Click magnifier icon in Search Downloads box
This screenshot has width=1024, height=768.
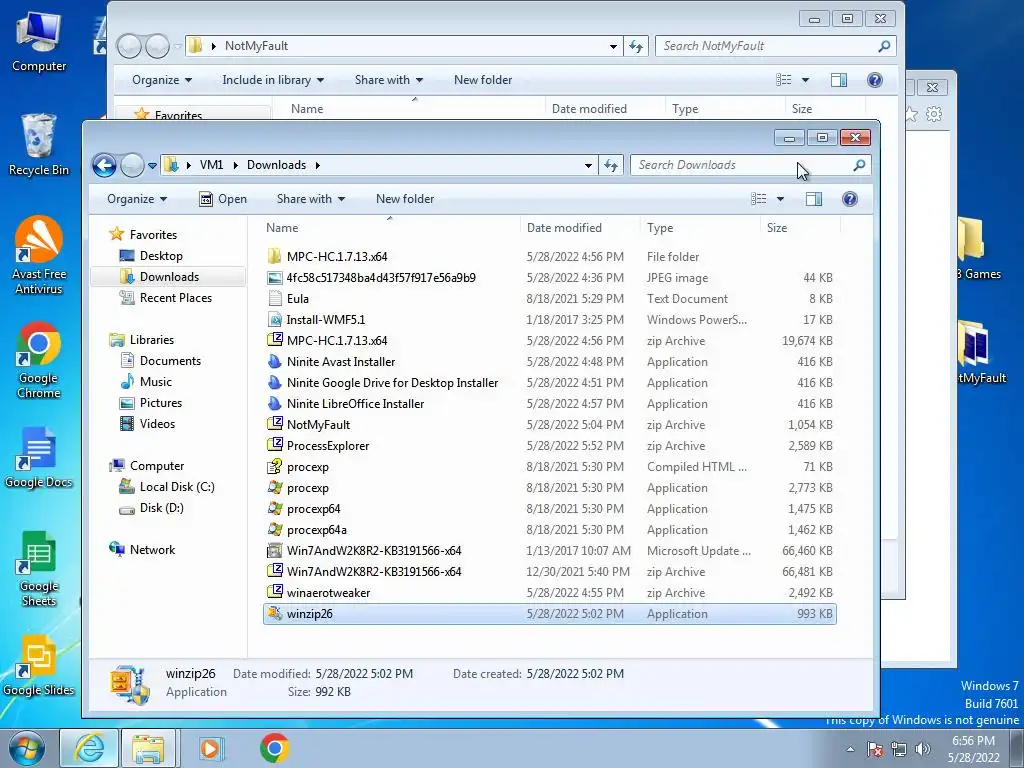click(x=859, y=165)
